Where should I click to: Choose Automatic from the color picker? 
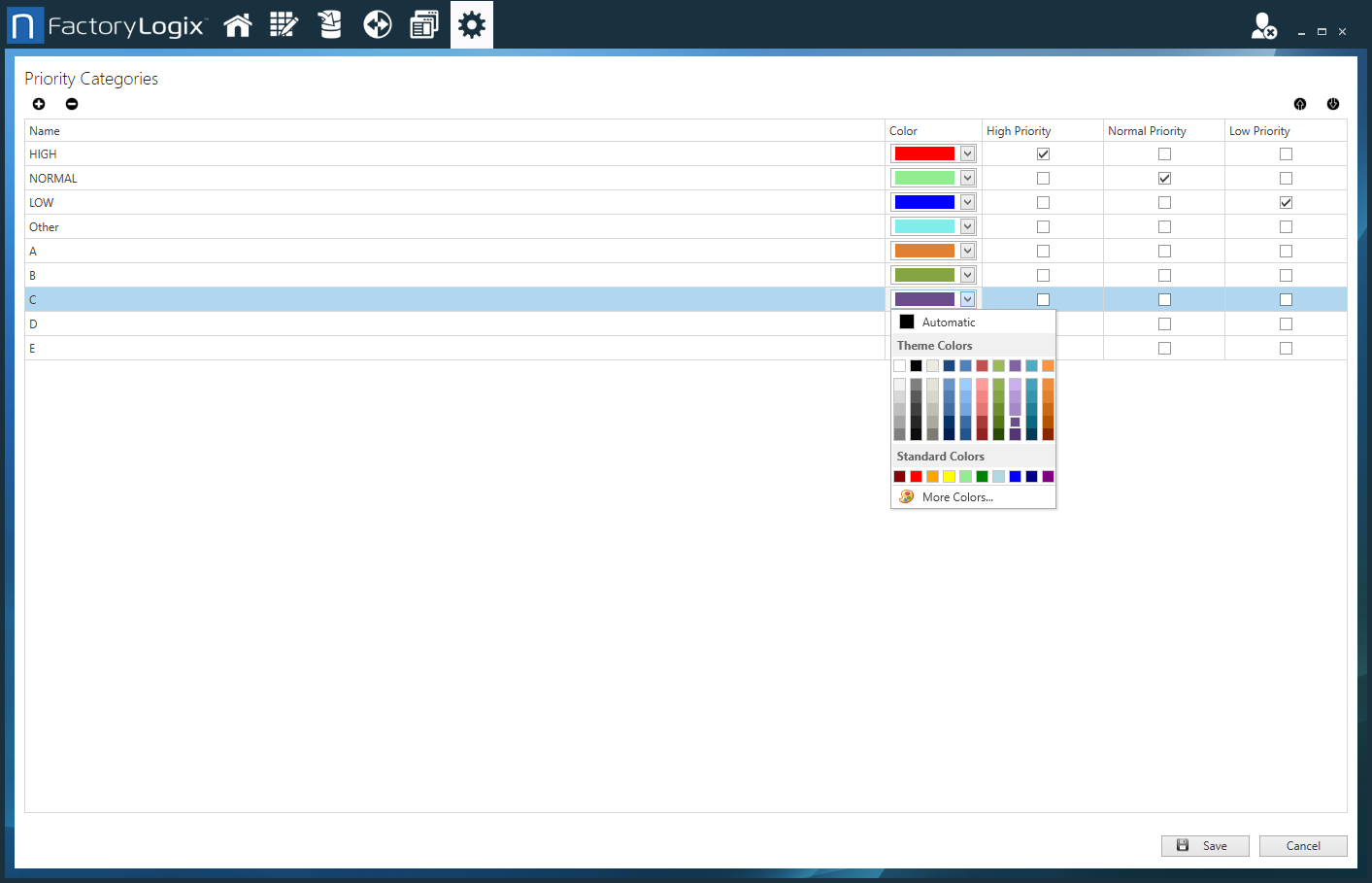pos(947,322)
